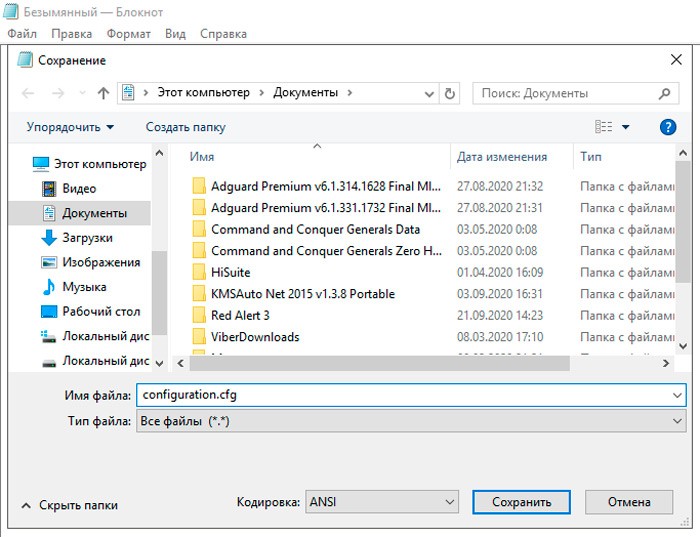Screen dimensions: 700x537
Task: Open Вид menu in Блокнот
Action: click(x=175, y=34)
